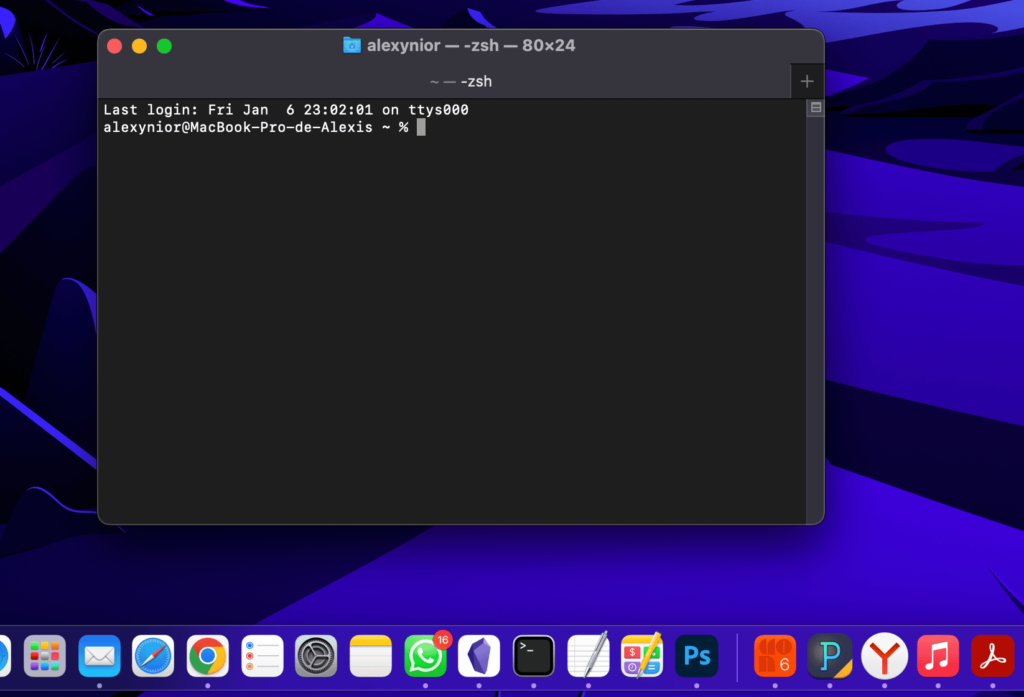Open Google Chrome from the Dock

pyautogui.click(x=207, y=657)
